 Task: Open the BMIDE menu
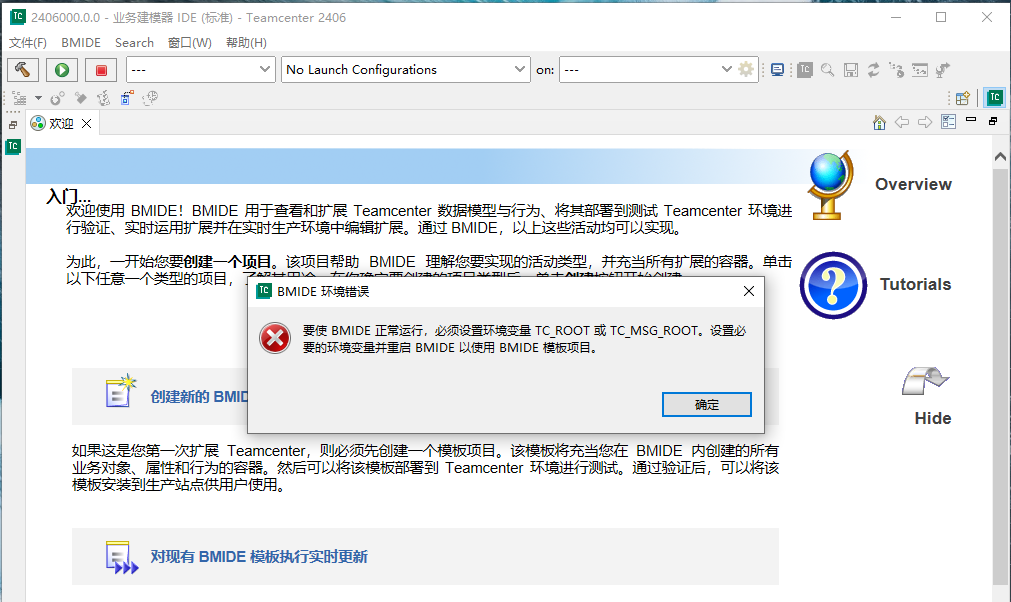81,43
